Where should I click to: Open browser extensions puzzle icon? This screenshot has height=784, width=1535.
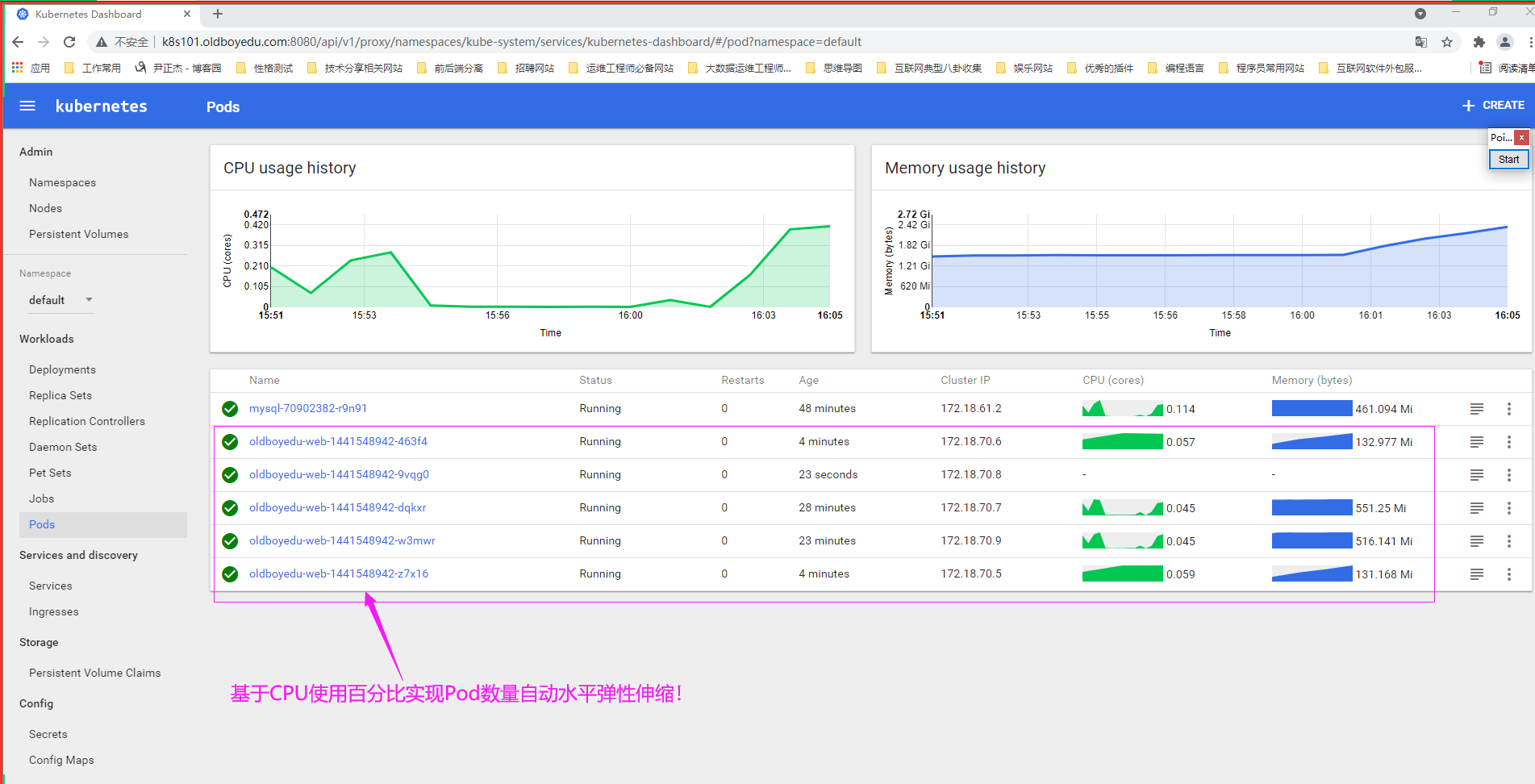coord(1479,42)
